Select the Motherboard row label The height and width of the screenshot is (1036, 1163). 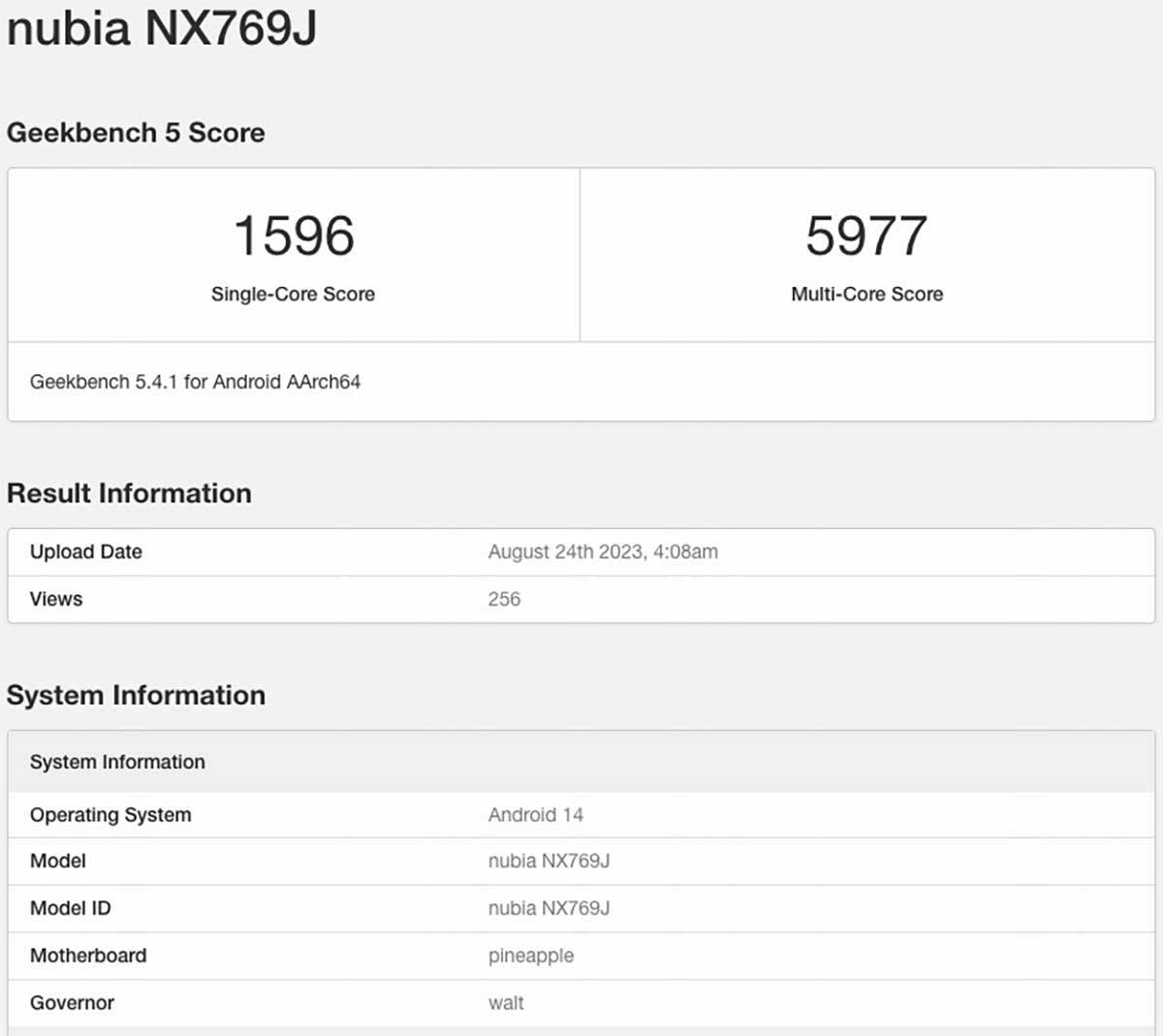pos(88,956)
